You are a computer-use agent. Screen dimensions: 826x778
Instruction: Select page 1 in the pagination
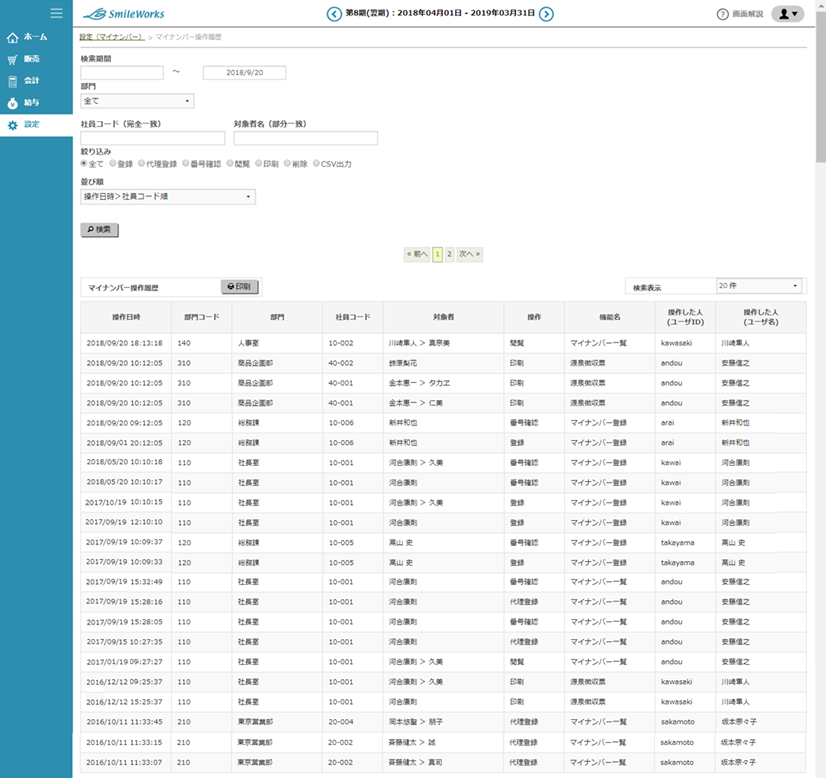pos(437,254)
